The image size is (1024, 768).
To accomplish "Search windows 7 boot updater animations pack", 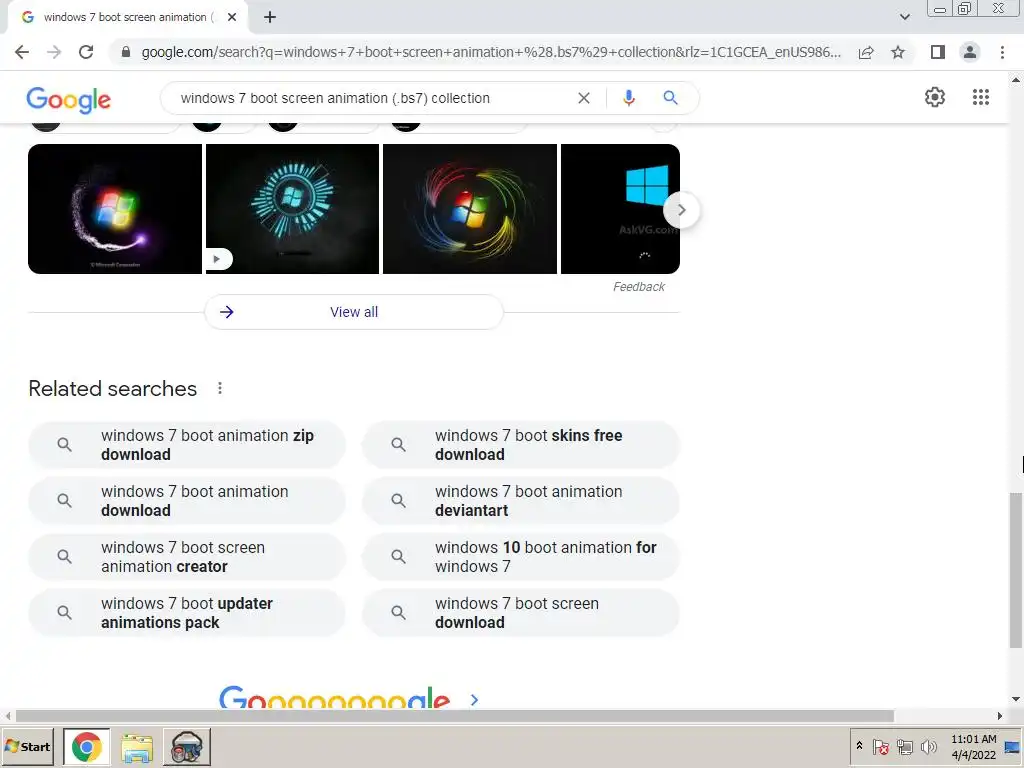I will point(187,613).
